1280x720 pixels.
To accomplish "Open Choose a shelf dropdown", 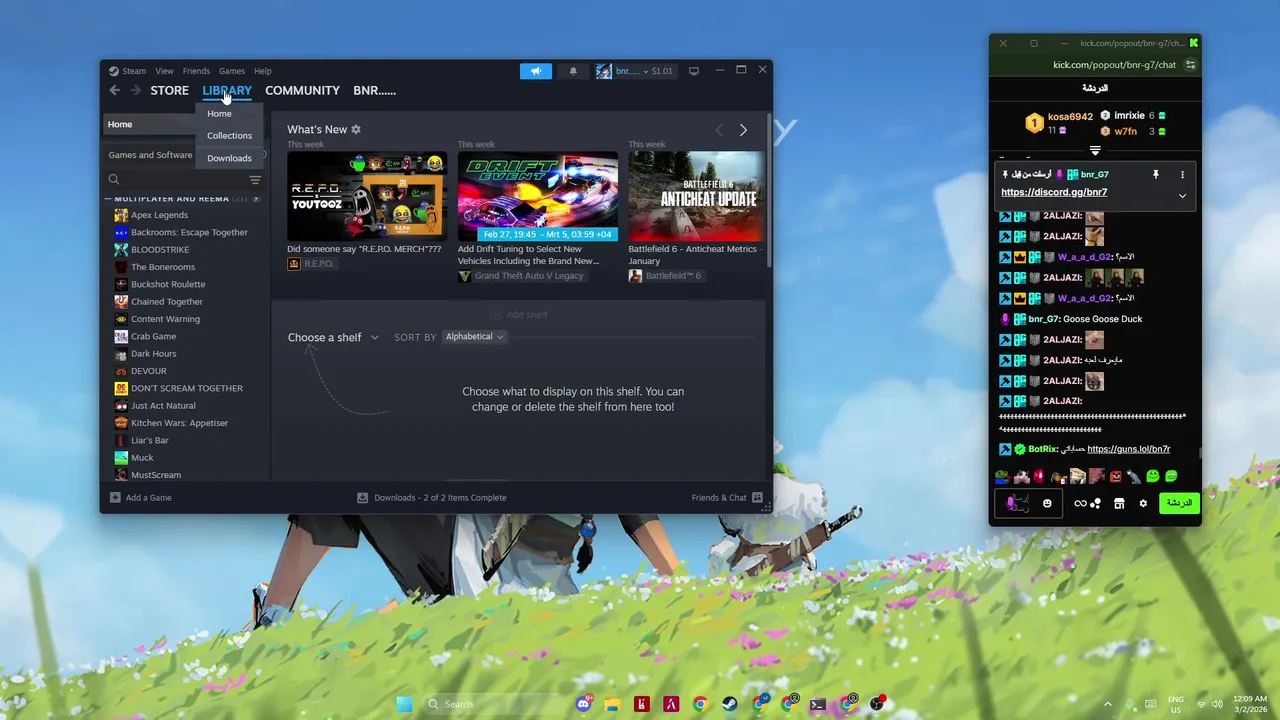I will click(333, 337).
